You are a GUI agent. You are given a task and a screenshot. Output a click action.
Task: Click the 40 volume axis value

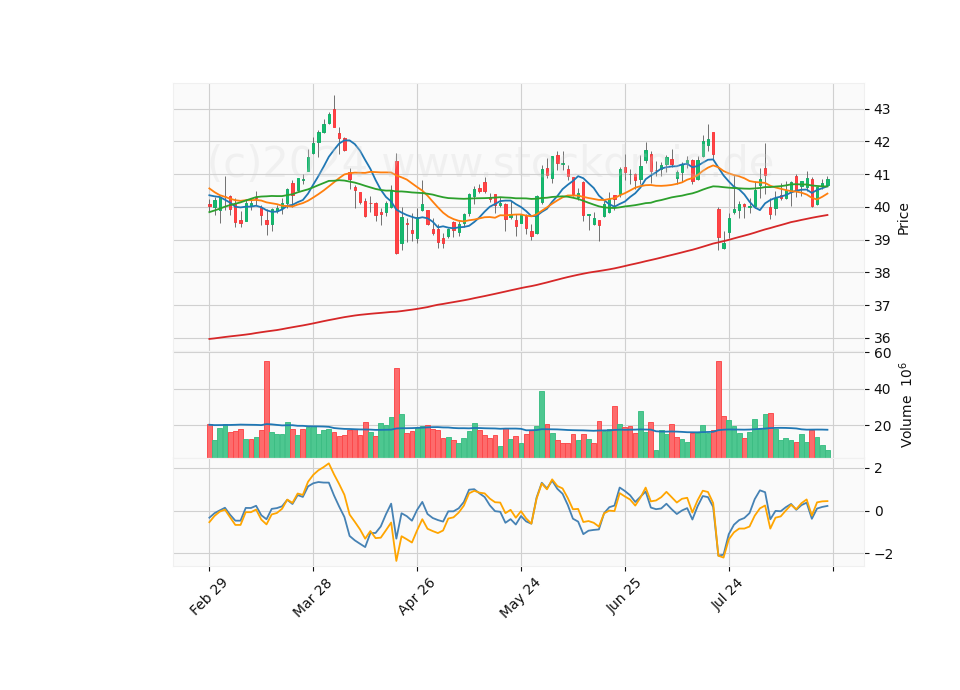(882, 389)
